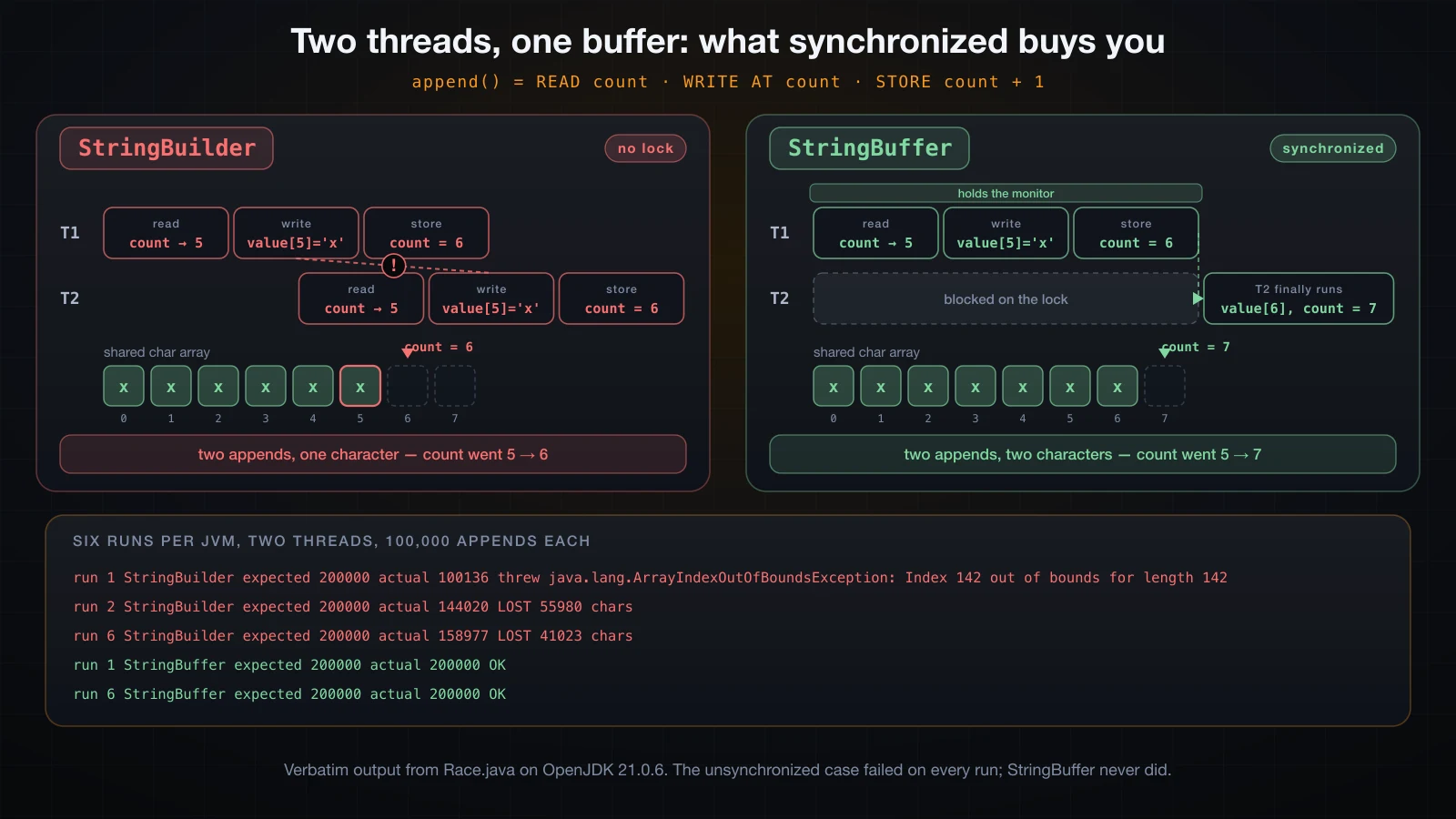Click cell index 6 in StringBuffer array
Image resolution: width=1456 pixels, height=819 pixels.
pyautogui.click(x=1117, y=386)
